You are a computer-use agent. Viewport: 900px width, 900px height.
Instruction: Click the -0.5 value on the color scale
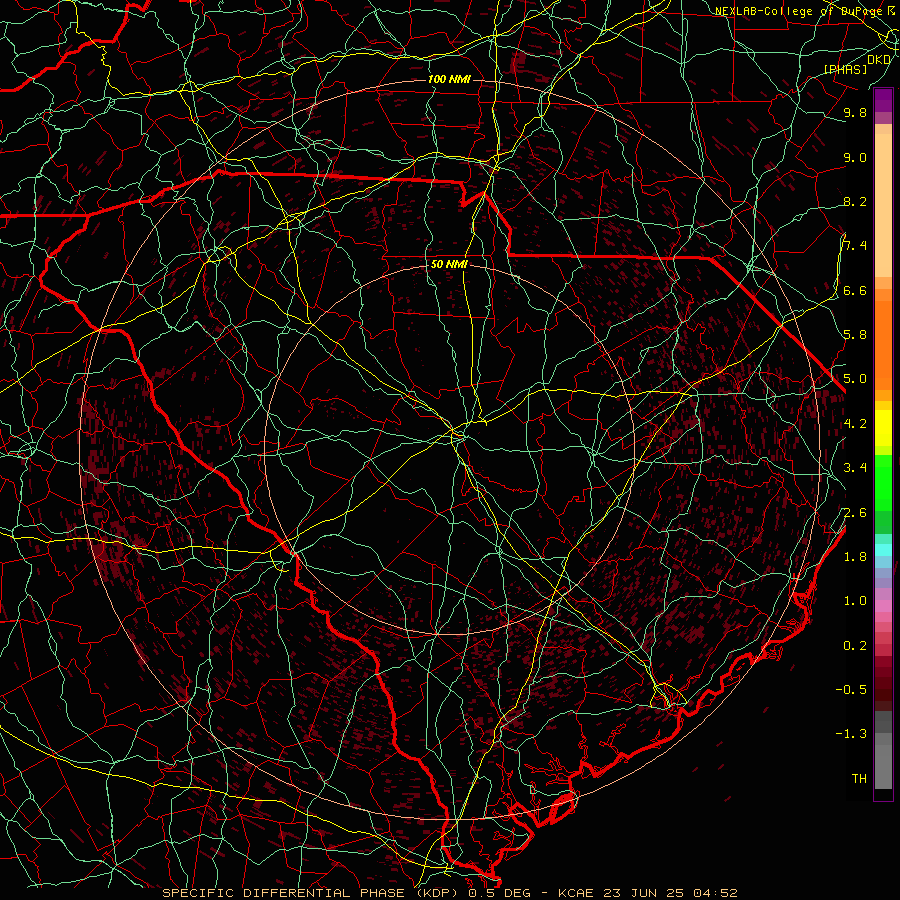point(851,690)
